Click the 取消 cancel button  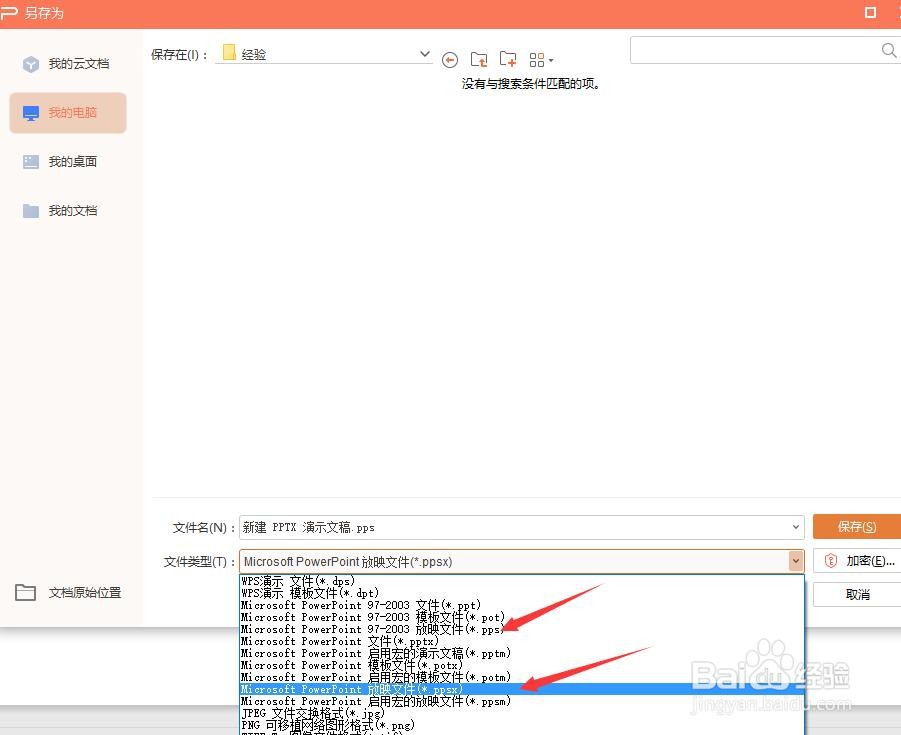tap(857, 594)
